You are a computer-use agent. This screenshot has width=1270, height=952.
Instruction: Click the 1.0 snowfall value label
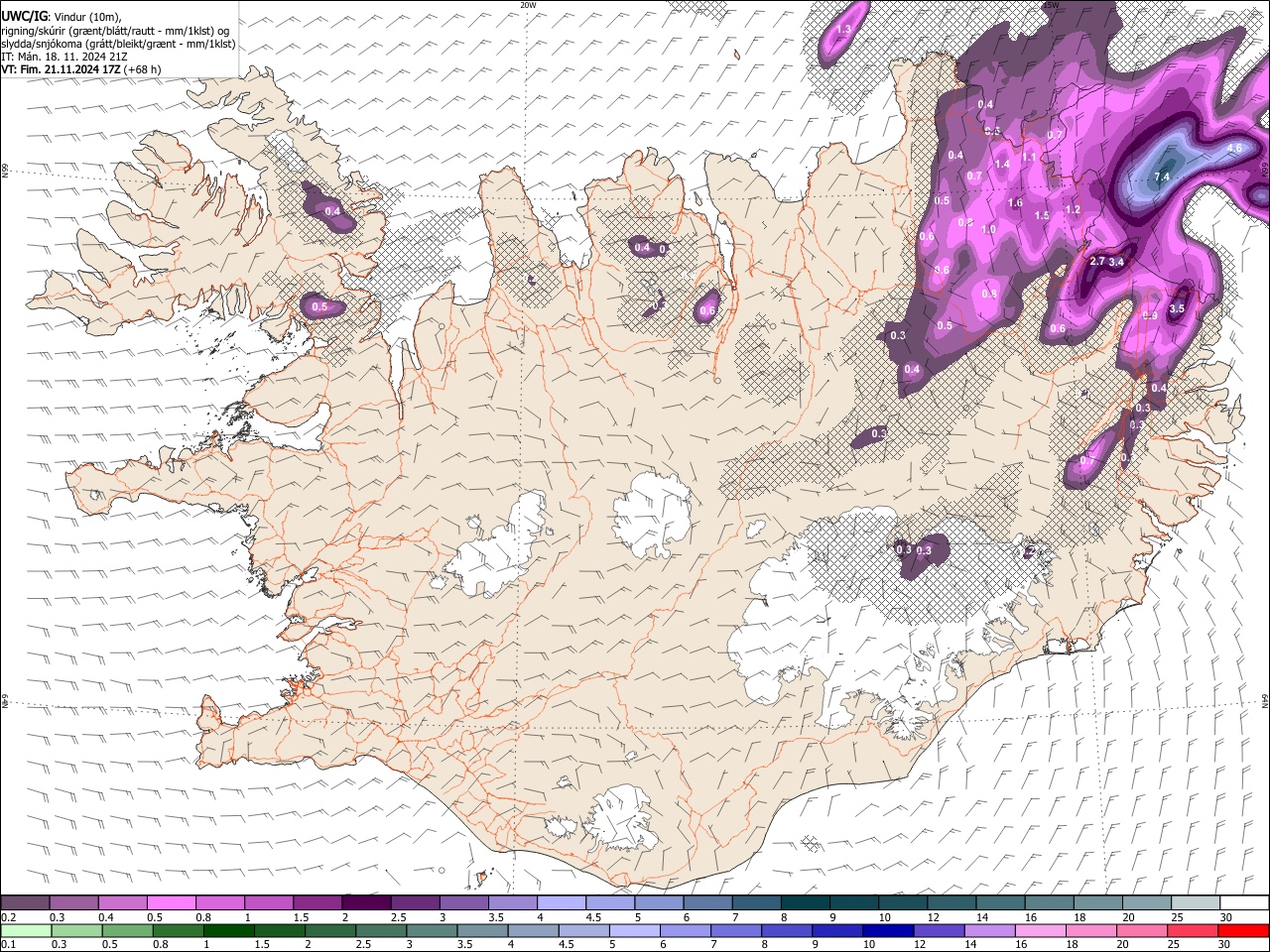click(x=988, y=229)
